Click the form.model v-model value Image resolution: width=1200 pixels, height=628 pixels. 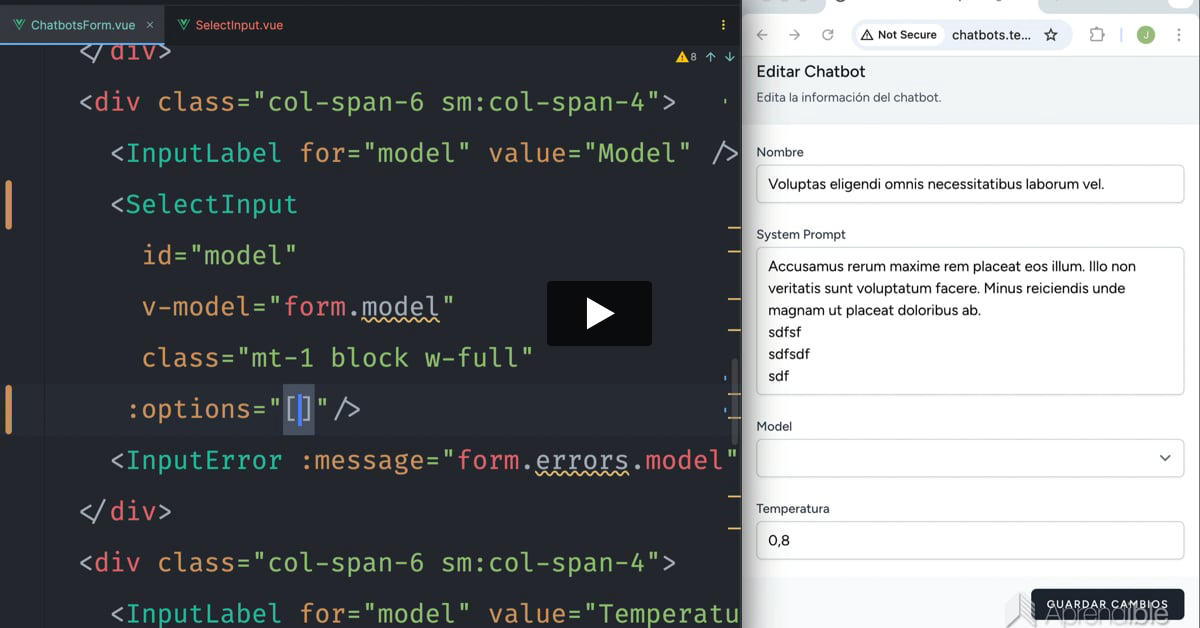tap(361, 307)
